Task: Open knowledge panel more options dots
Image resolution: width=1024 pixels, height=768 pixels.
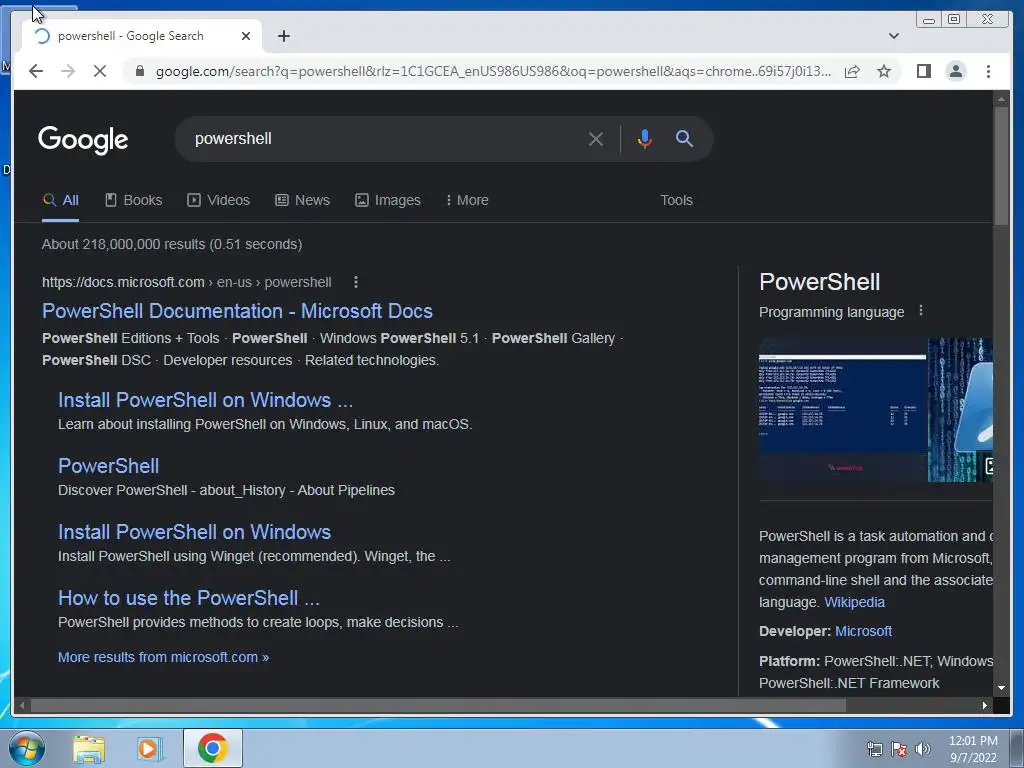Action: 921,311
